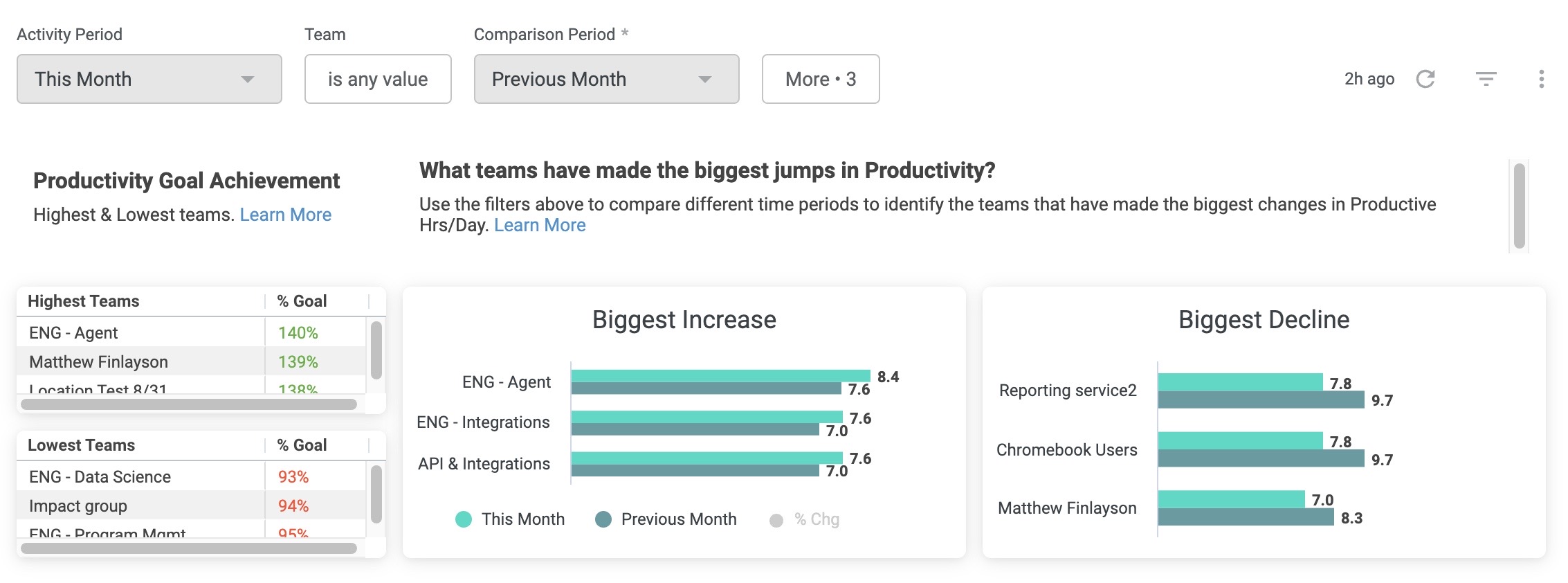Click the Highest Teams horizontal scrollbar
Screen dimensions: 1568x583
point(189,404)
